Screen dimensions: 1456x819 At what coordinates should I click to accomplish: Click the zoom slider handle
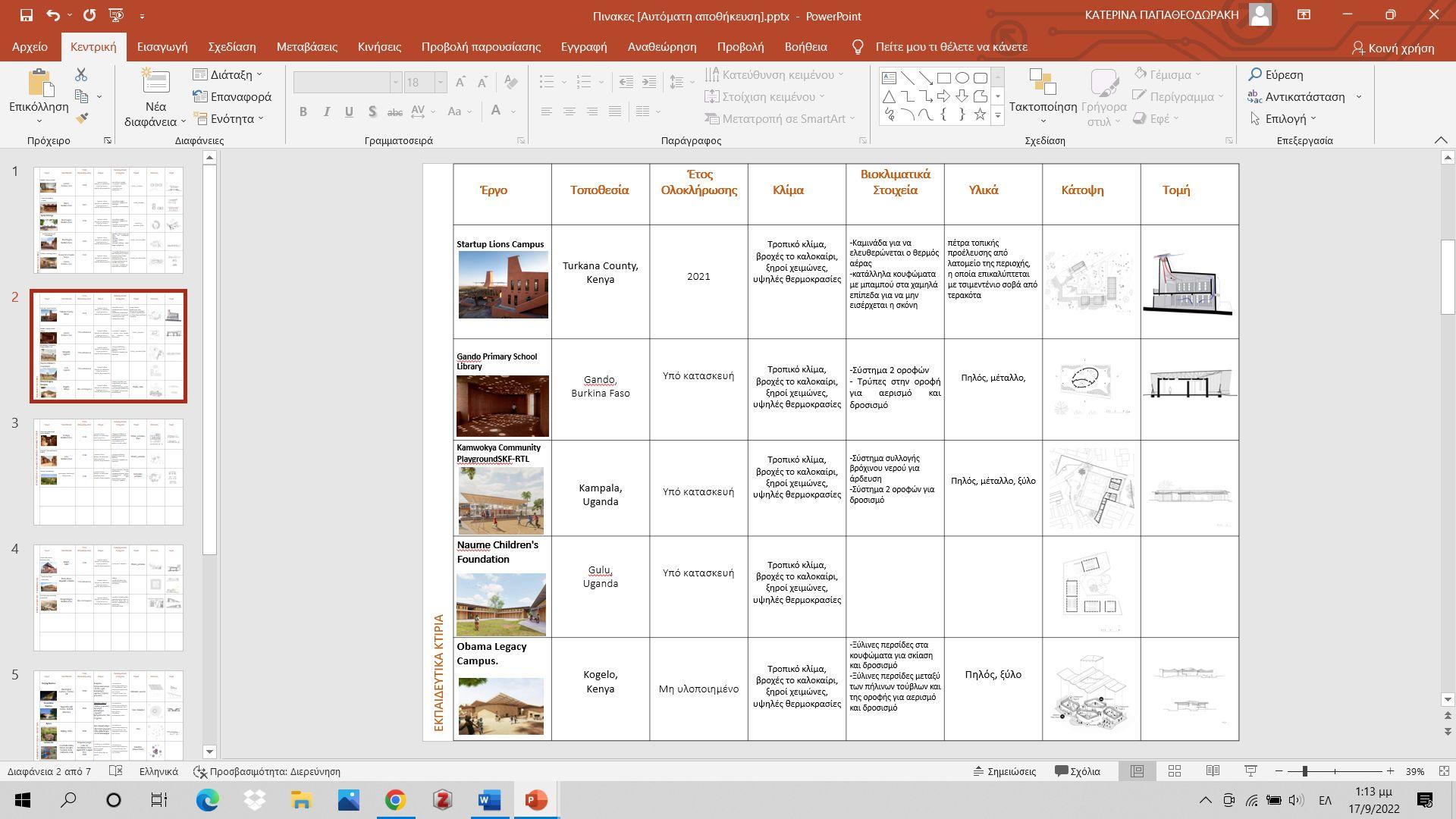coord(1304,771)
